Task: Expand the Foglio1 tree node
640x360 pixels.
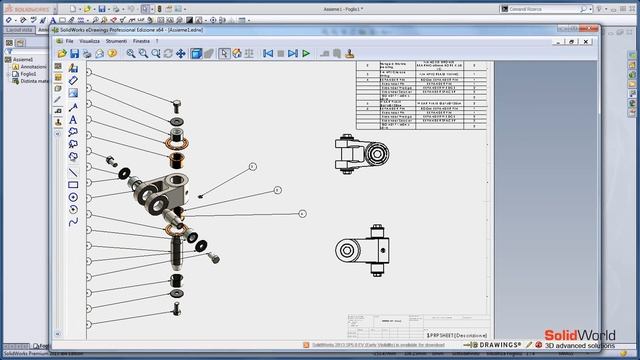Action: coord(9,74)
